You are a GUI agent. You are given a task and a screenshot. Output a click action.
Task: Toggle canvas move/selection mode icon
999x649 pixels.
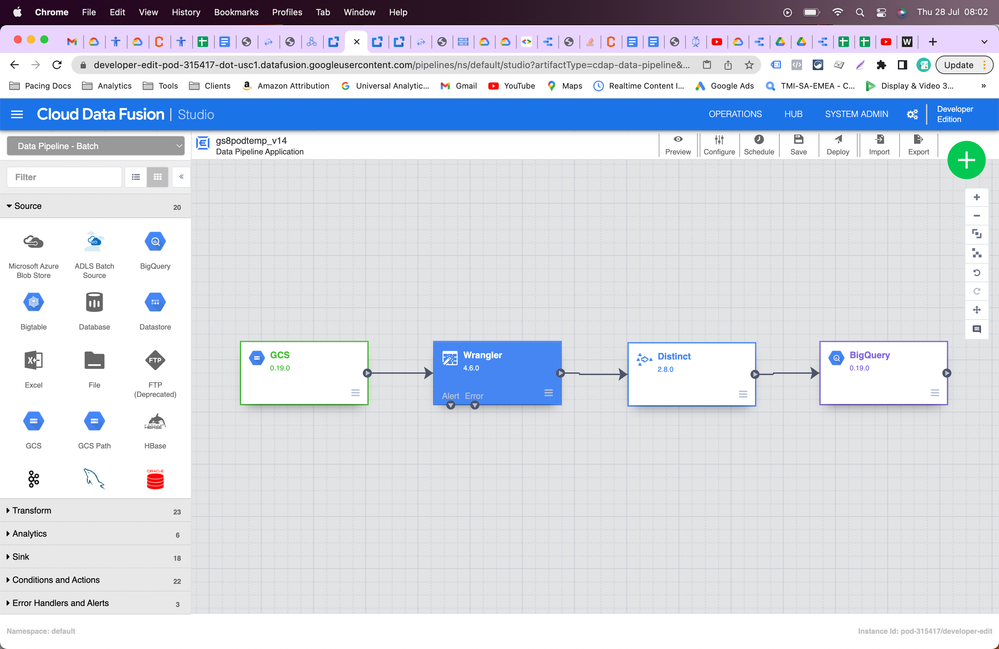[x=976, y=310]
